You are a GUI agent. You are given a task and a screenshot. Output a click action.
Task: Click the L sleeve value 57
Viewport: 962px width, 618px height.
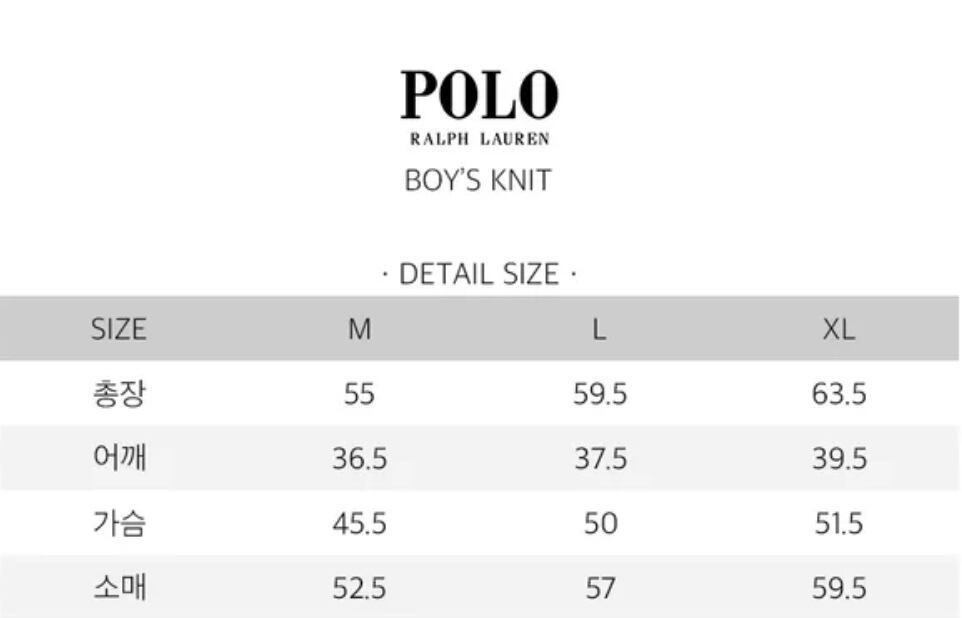point(600,588)
